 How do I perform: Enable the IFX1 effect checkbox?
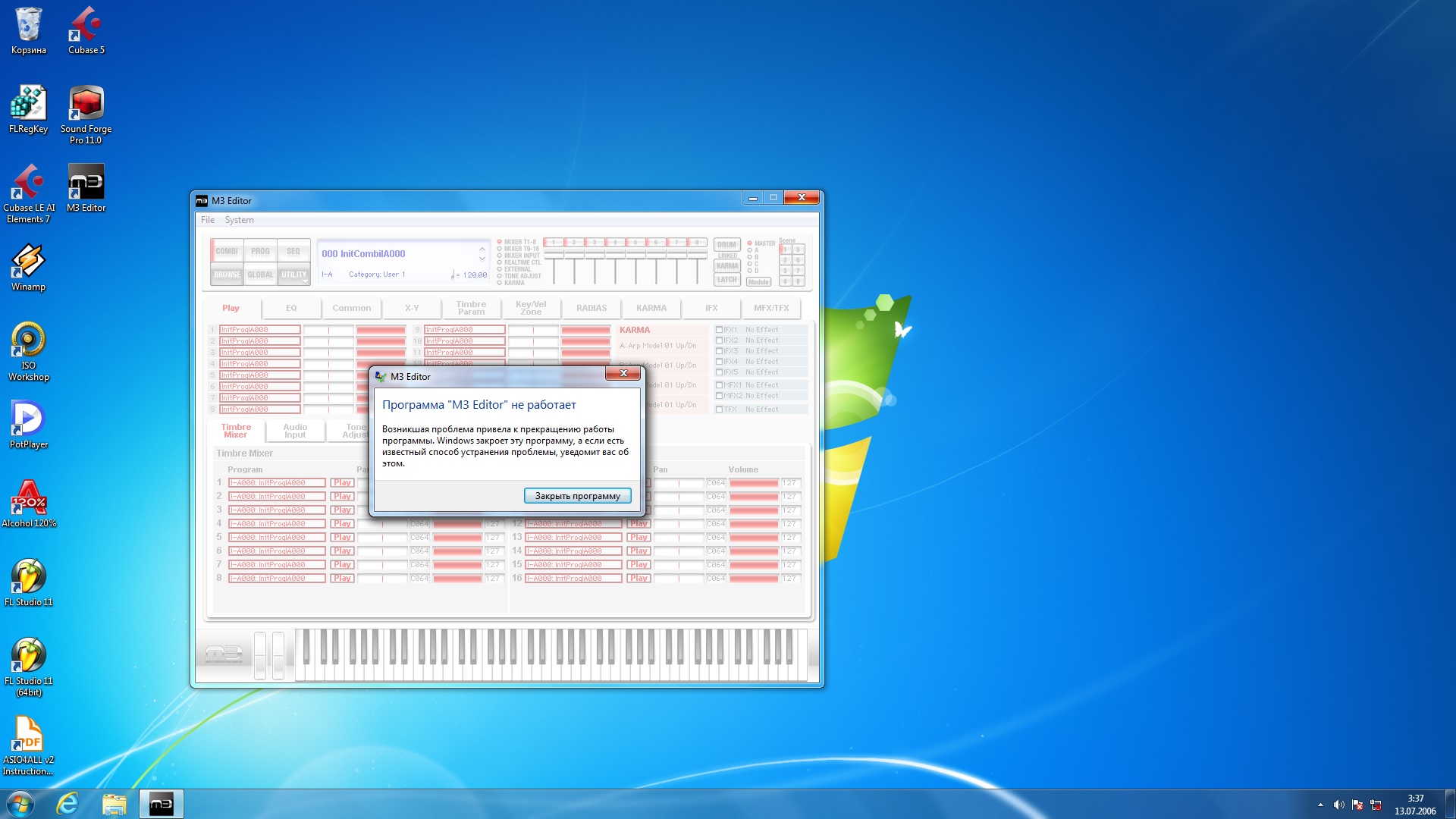pos(719,330)
